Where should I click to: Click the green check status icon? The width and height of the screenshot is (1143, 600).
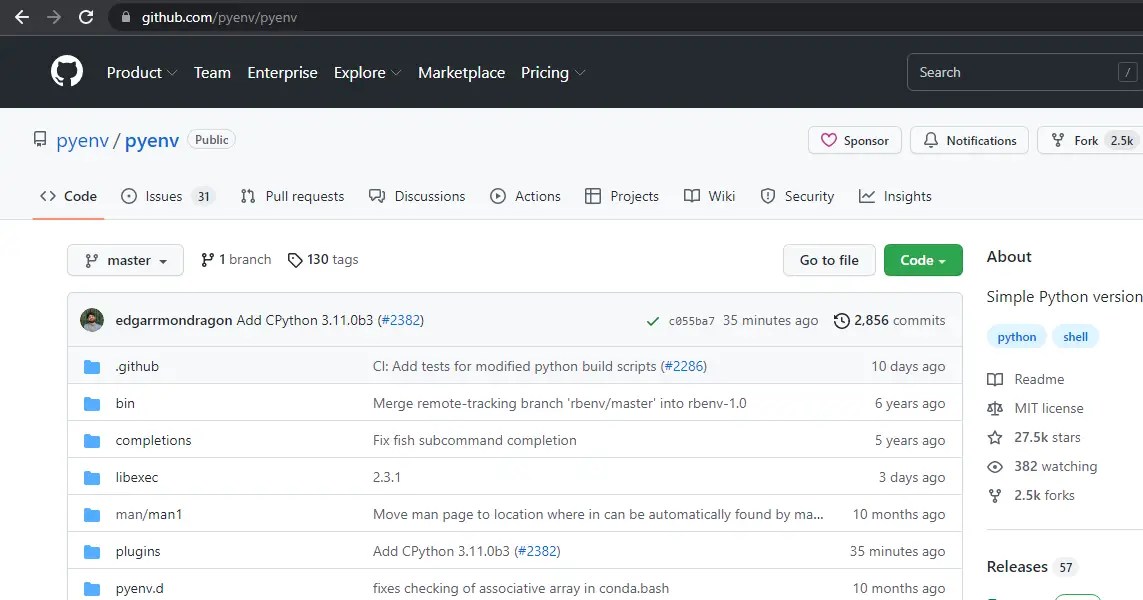click(653, 321)
